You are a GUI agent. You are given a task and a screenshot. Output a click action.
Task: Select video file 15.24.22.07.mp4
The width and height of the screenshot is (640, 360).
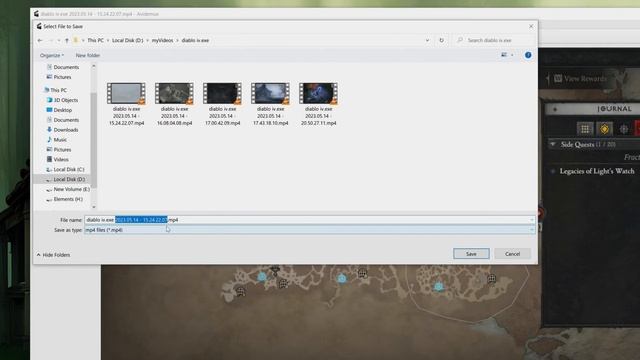point(127,104)
